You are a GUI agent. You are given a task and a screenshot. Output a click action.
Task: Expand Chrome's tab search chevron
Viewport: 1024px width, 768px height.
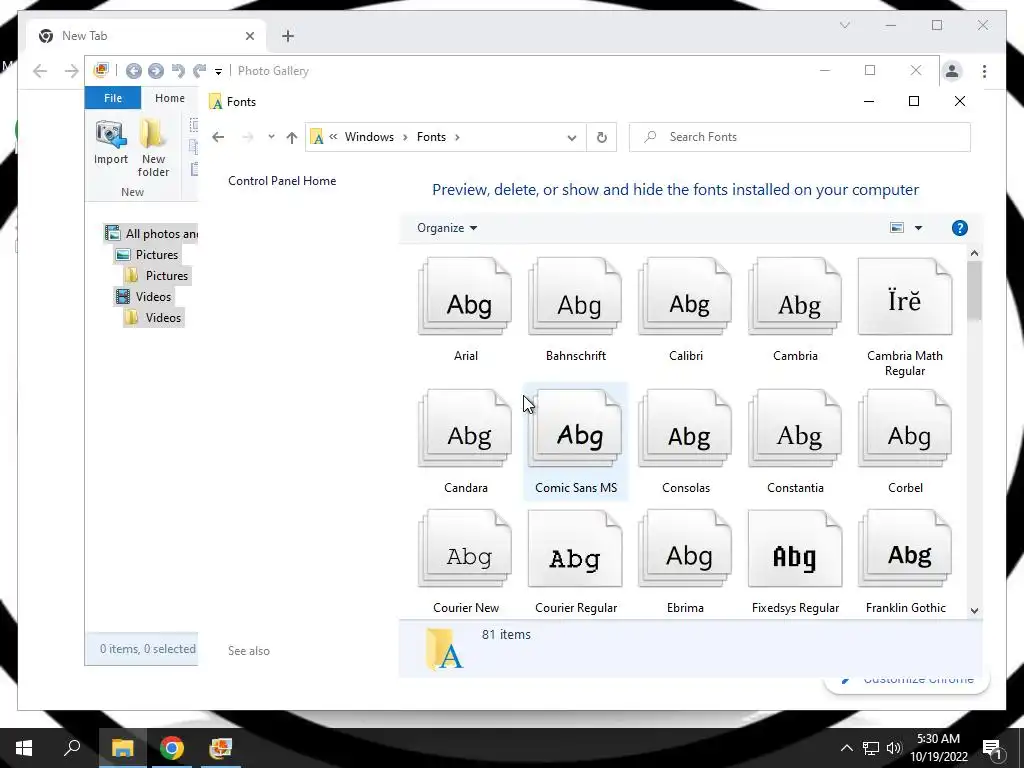click(844, 25)
